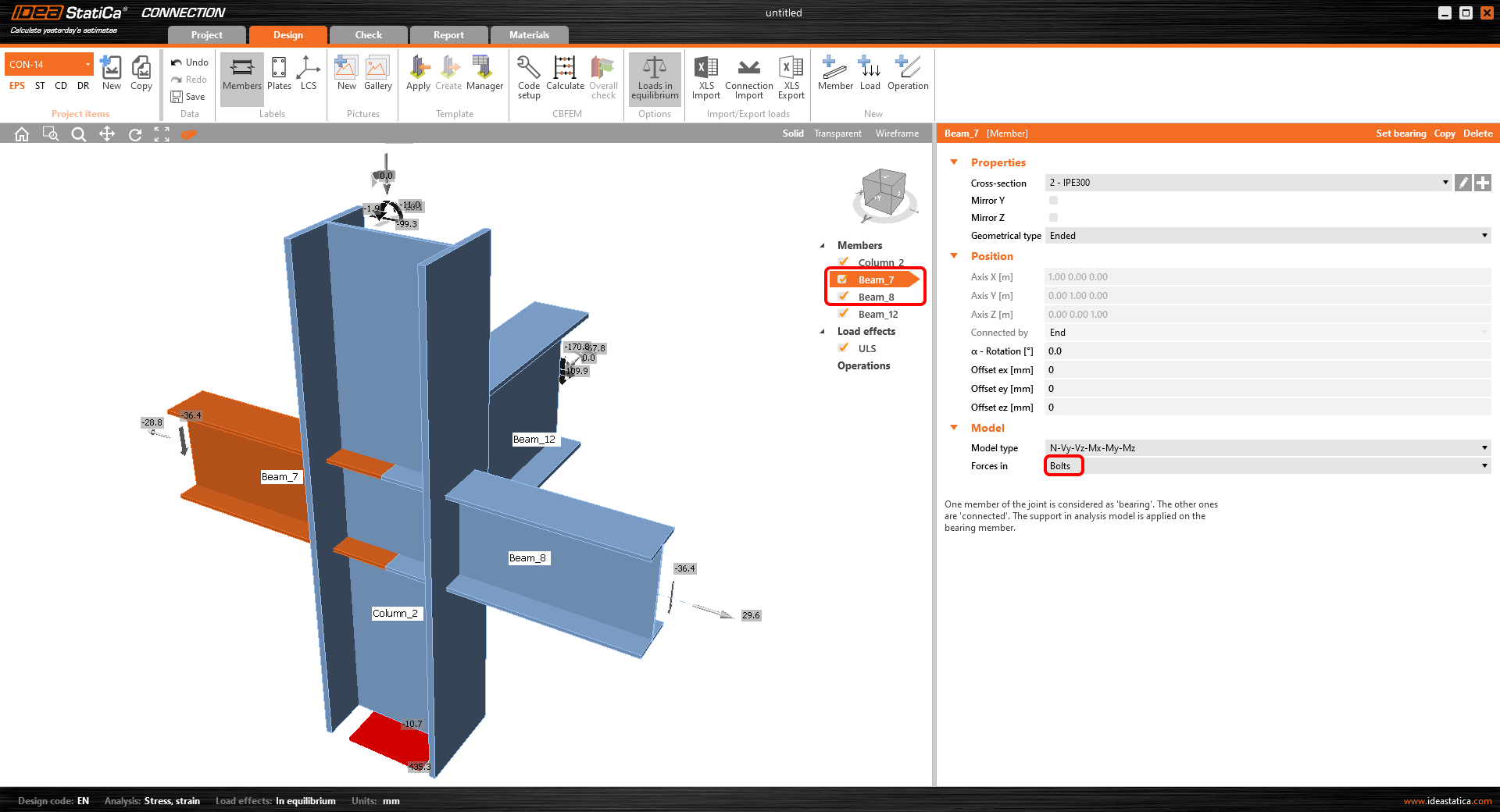Switch to the Check tab
Screen dimensions: 1500x812
click(x=368, y=35)
